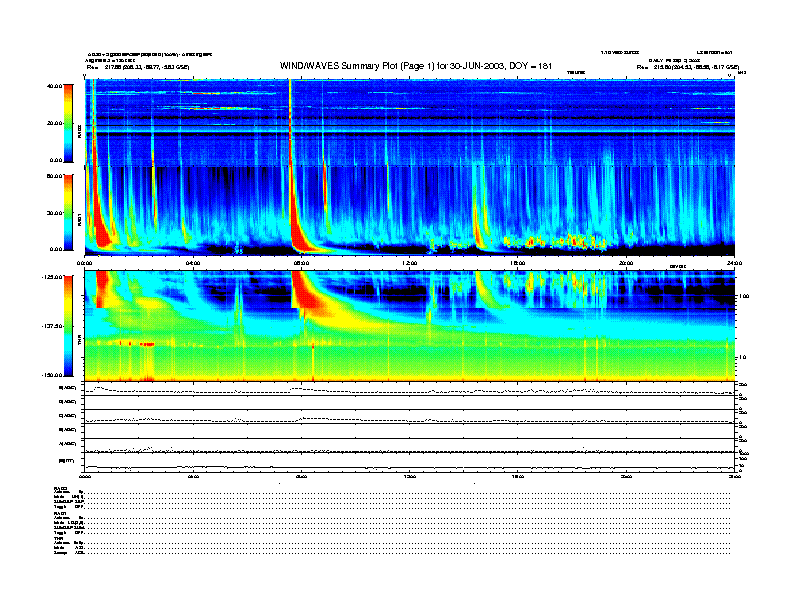Viewport: 792px width, 612px height.
Task: Click the top dashed line-plot panel under TNR
Action: (409, 389)
